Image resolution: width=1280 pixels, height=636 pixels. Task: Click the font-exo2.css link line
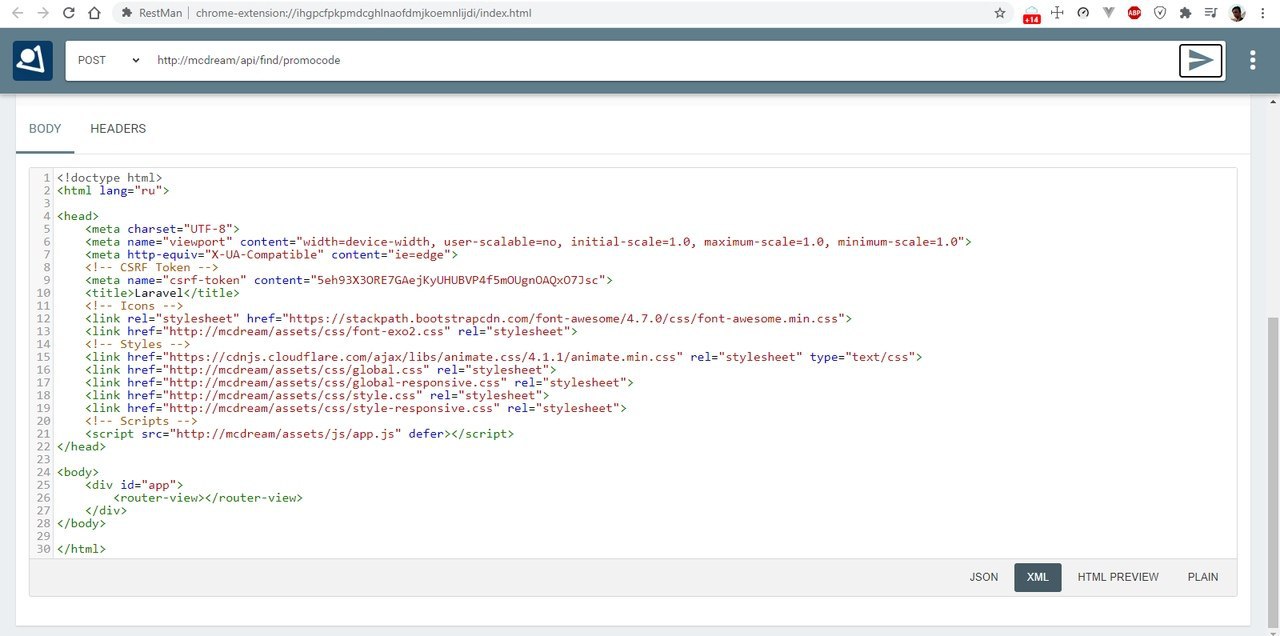[x=331, y=331]
